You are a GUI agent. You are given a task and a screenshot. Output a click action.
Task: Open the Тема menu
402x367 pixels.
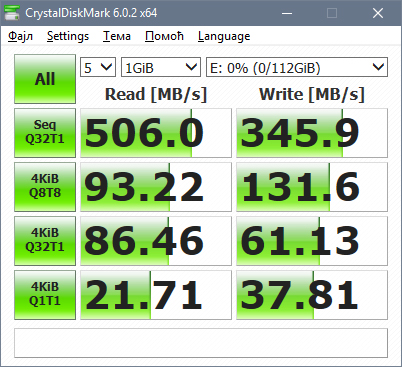(117, 36)
